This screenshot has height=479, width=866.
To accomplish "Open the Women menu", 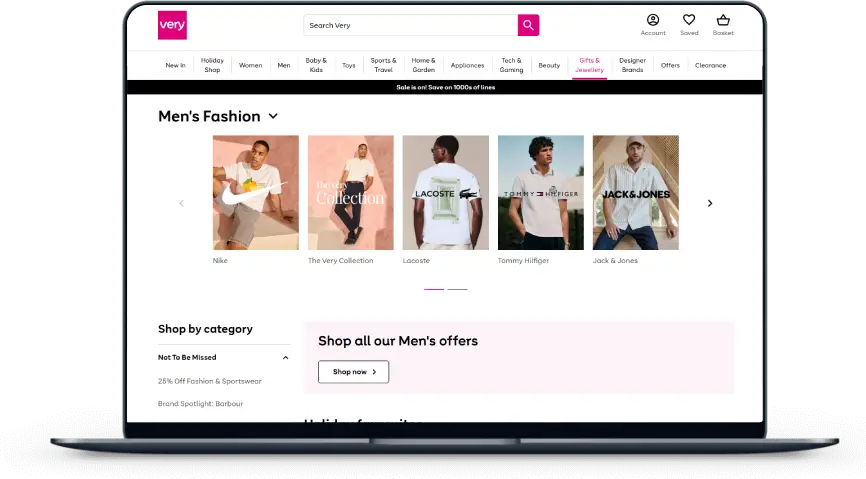I will 250,65.
